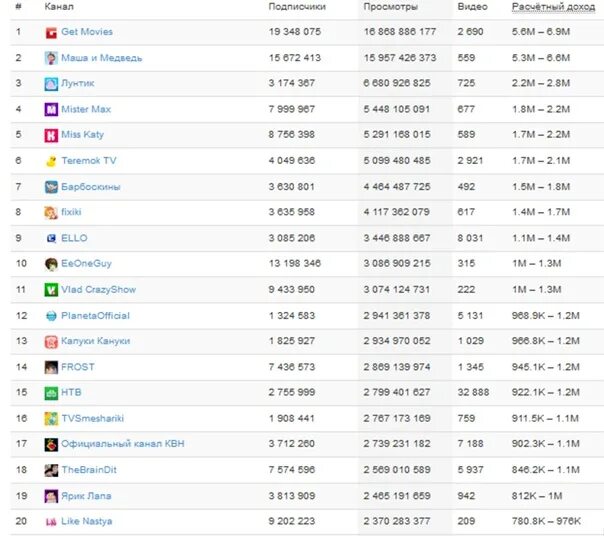
Task: Open the TheBrainDit channel link
Action: (x=89, y=470)
